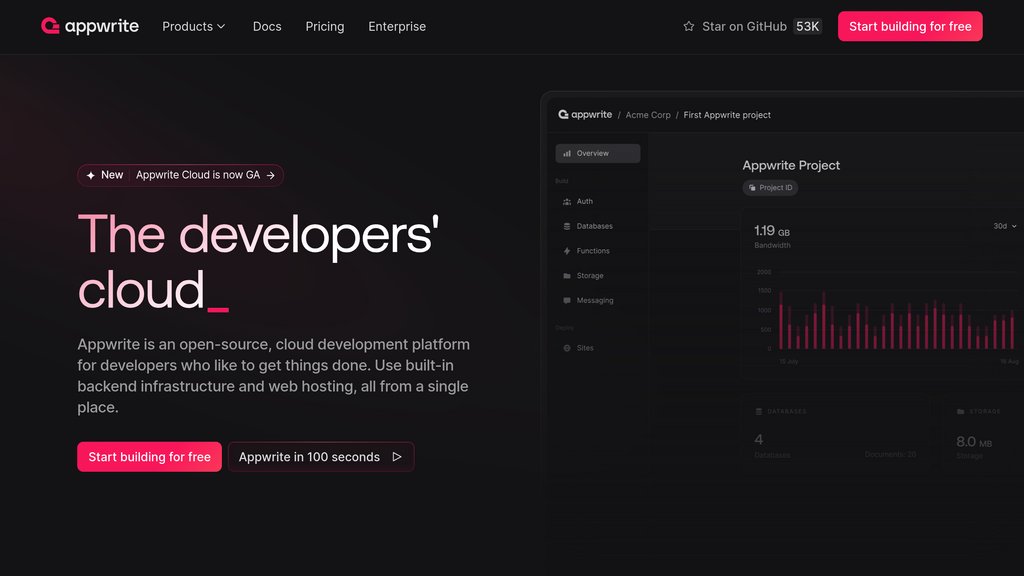Open the Products dropdown menu

pyautogui.click(x=193, y=27)
